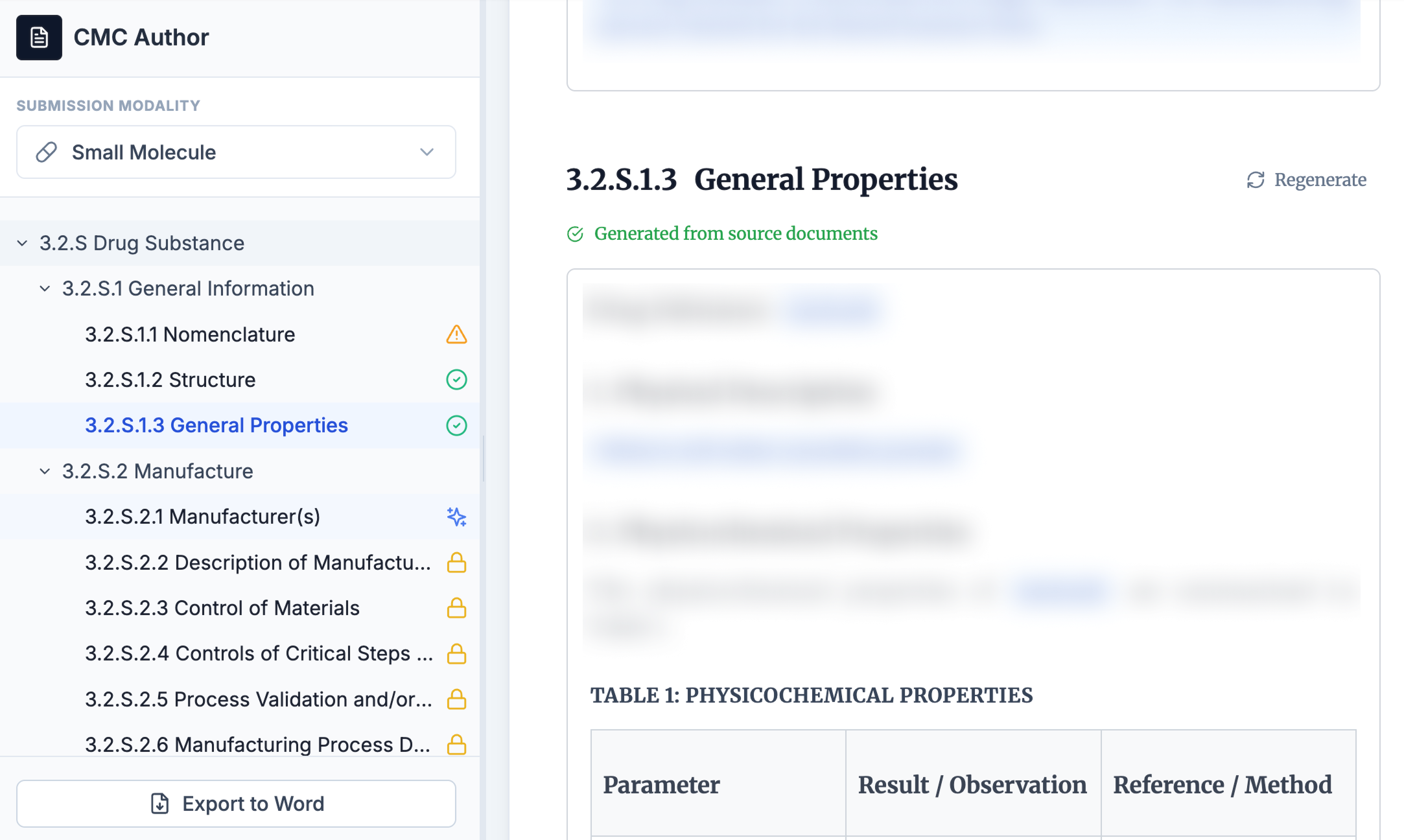
Task: Collapse 3.2.S.1 General Information
Action: tap(44, 288)
